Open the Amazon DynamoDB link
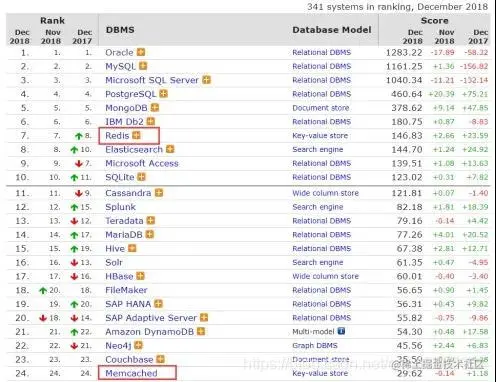The height and width of the screenshot is (382, 496). (x=150, y=332)
